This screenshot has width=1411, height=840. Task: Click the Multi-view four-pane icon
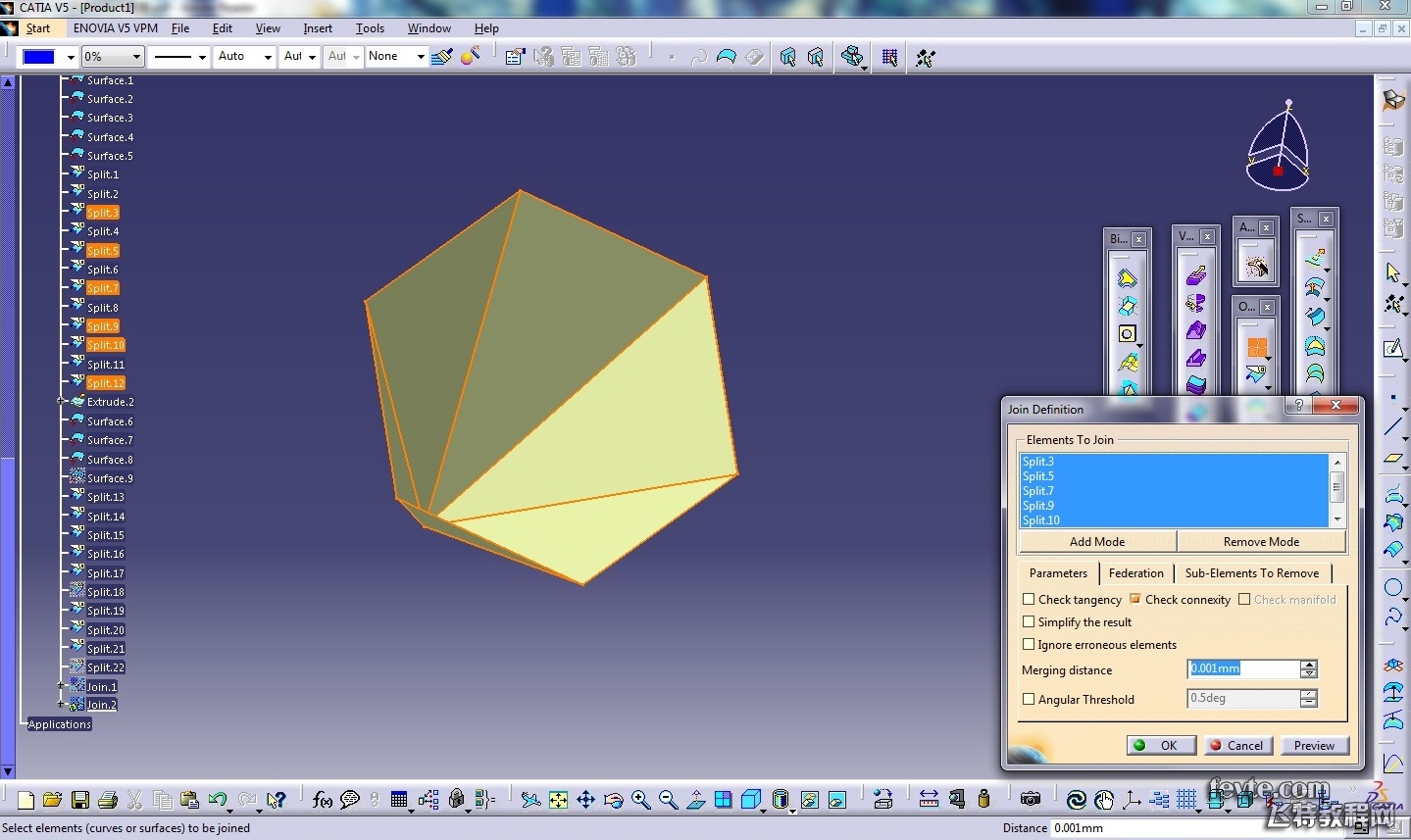click(723, 800)
